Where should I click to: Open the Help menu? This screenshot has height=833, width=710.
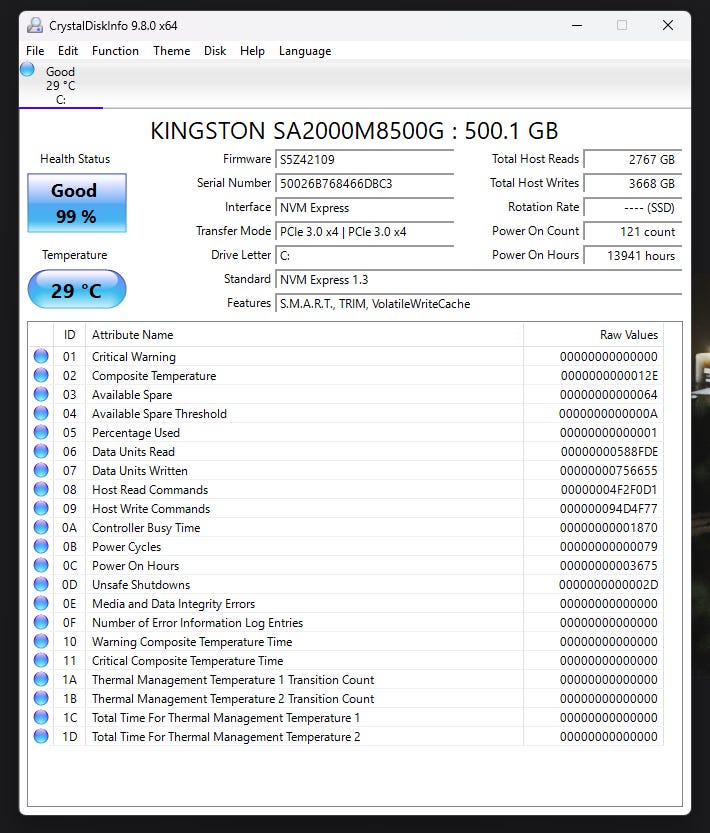252,50
